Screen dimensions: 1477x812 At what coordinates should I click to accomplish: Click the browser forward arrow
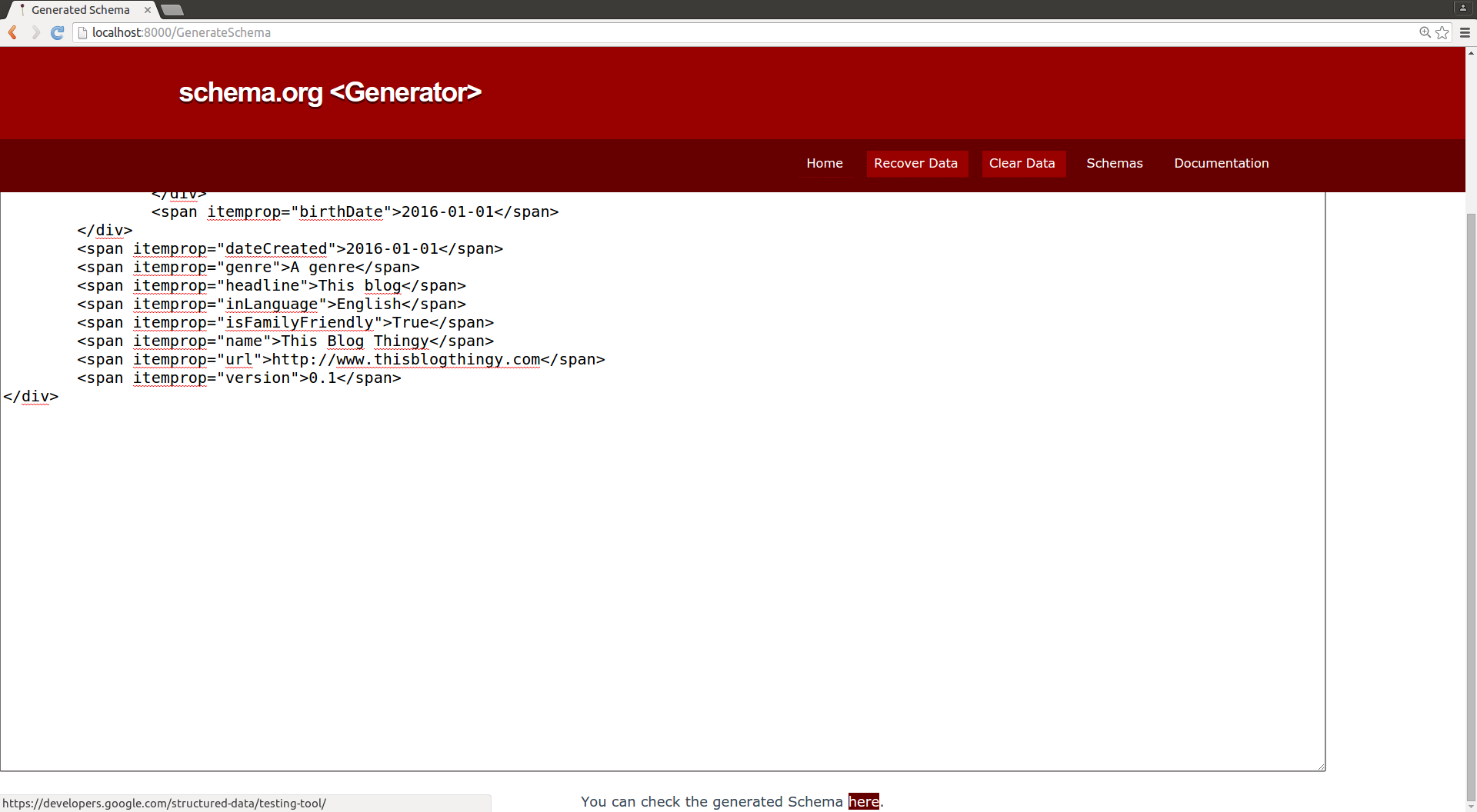[x=35, y=32]
